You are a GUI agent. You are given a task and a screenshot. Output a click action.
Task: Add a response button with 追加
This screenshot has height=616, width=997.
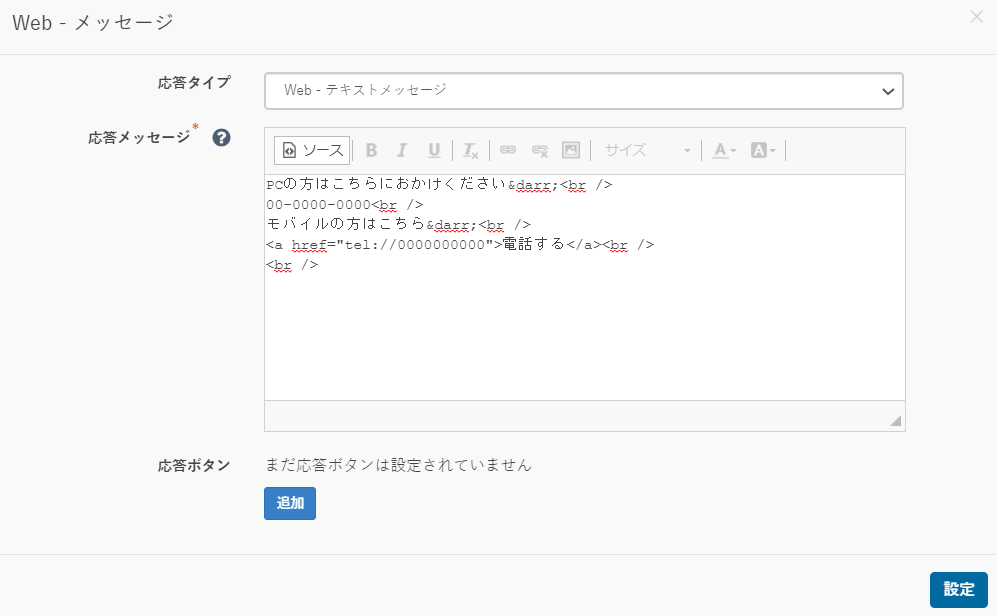pyautogui.click(x=290, y=503)
